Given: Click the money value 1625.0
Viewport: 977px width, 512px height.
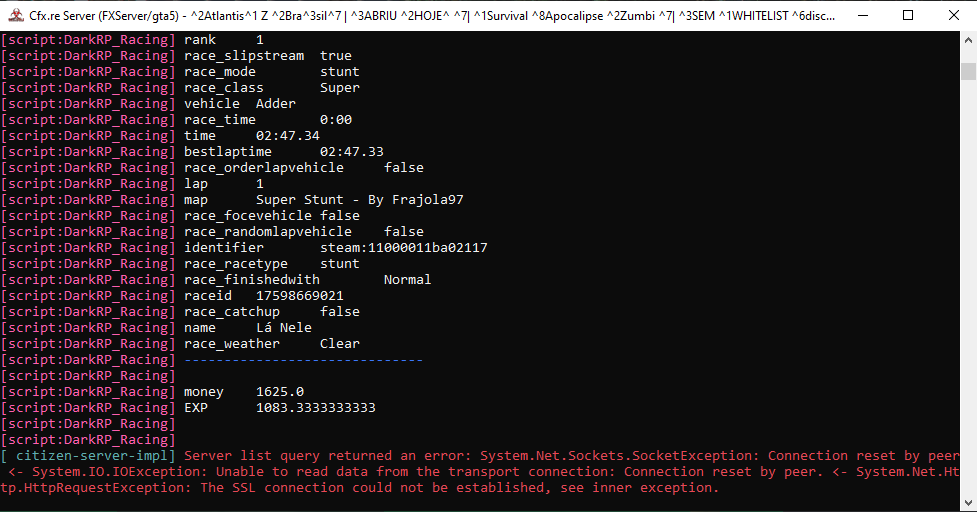Looking at the screenshot, I should 280,391.
